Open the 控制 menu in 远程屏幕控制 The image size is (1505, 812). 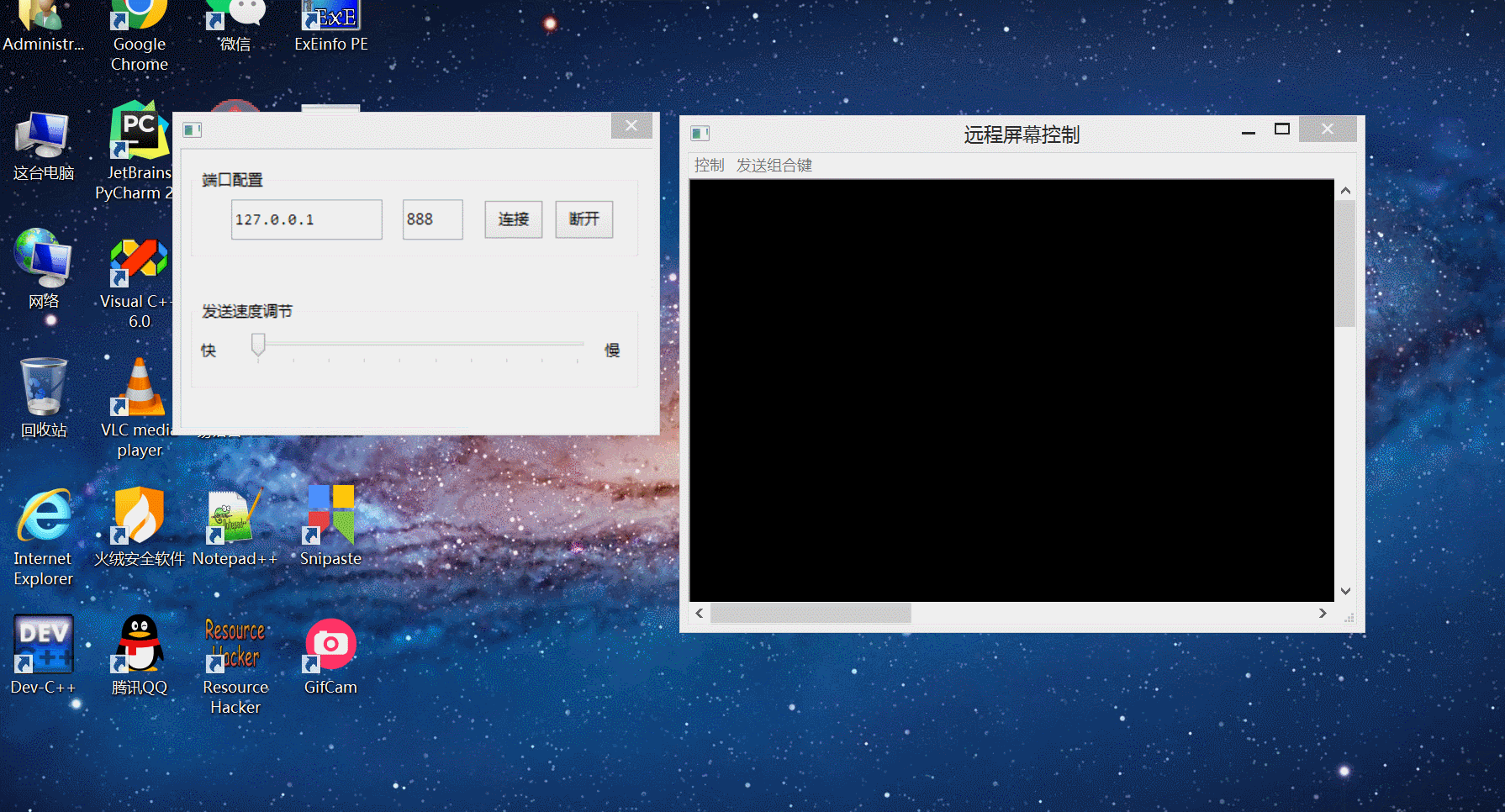click(x=709, y=165)
